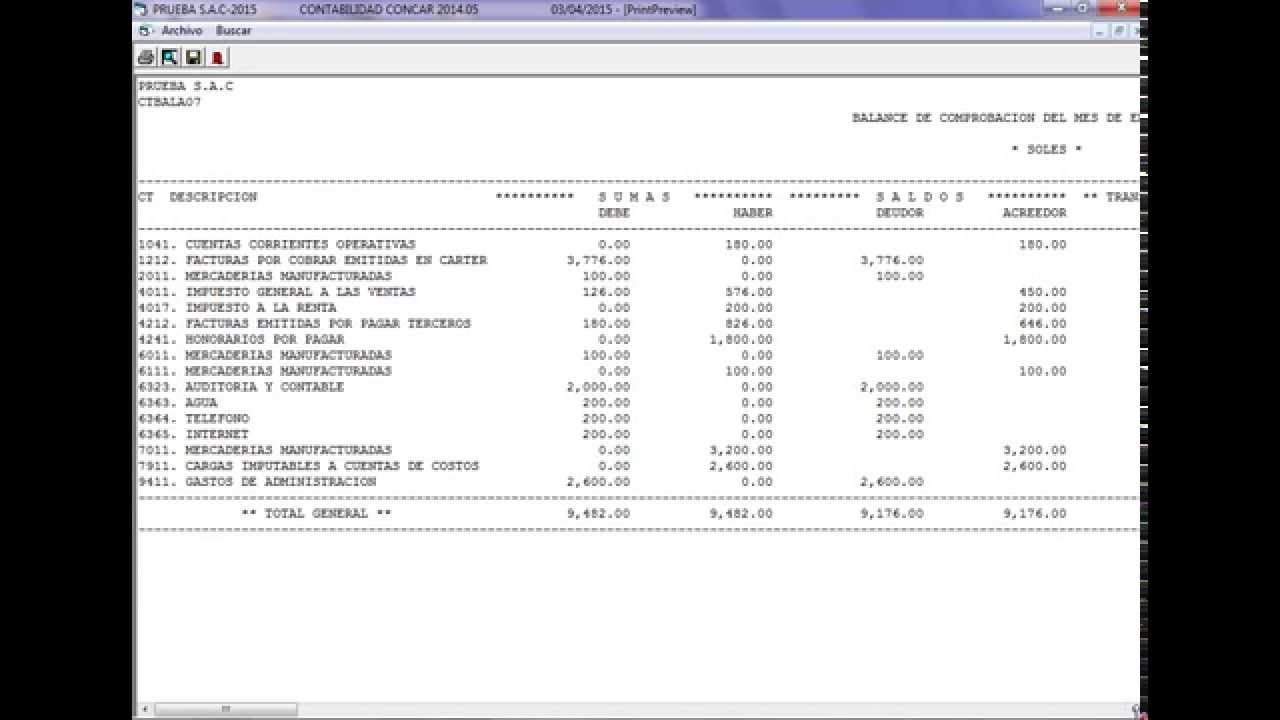Click ACREEDOR value 646.00 for account 4212

click(x=1043, y=324)
